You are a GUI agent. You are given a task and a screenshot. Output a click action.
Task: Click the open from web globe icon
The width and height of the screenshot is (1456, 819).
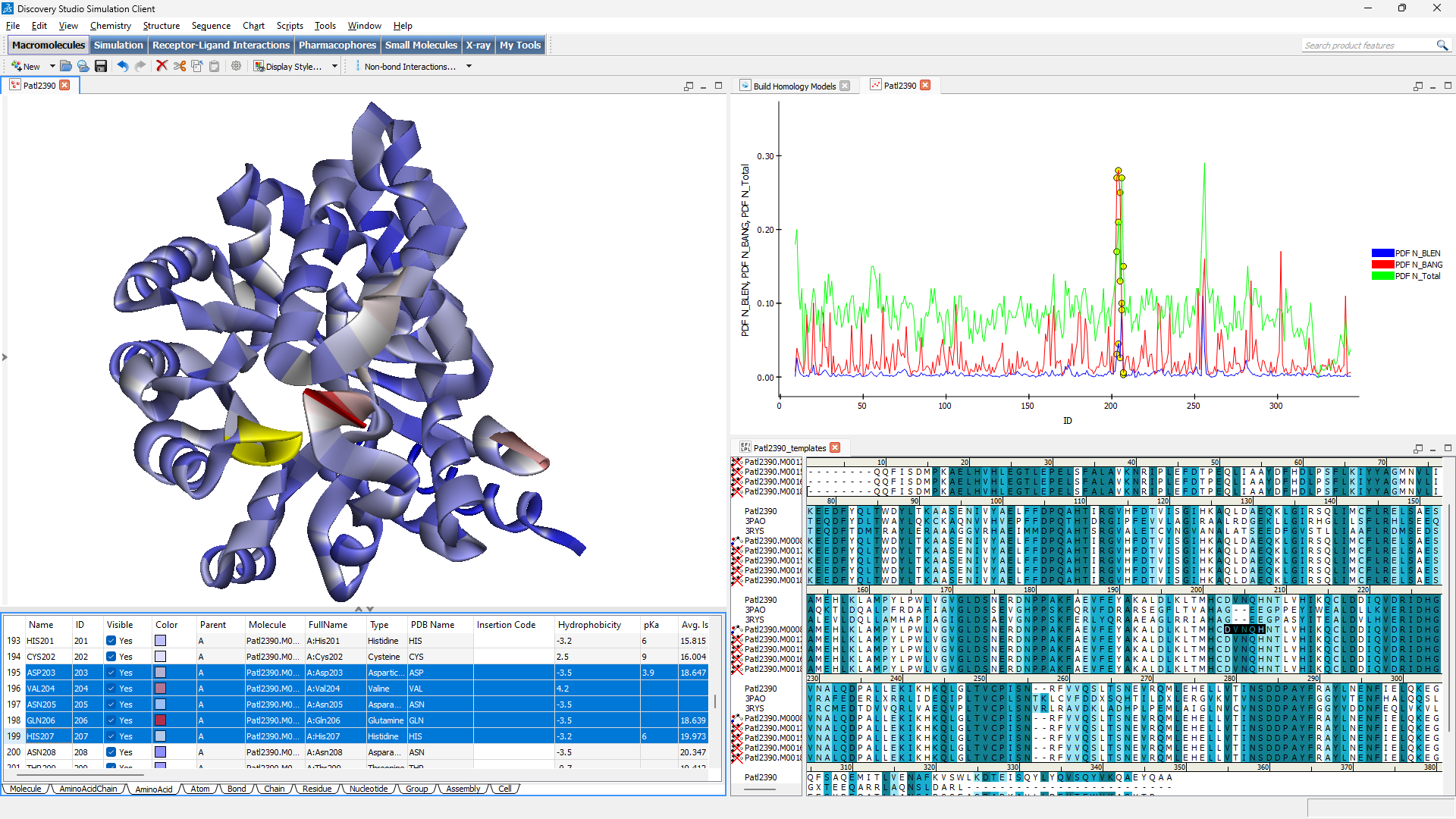point(83,67)
